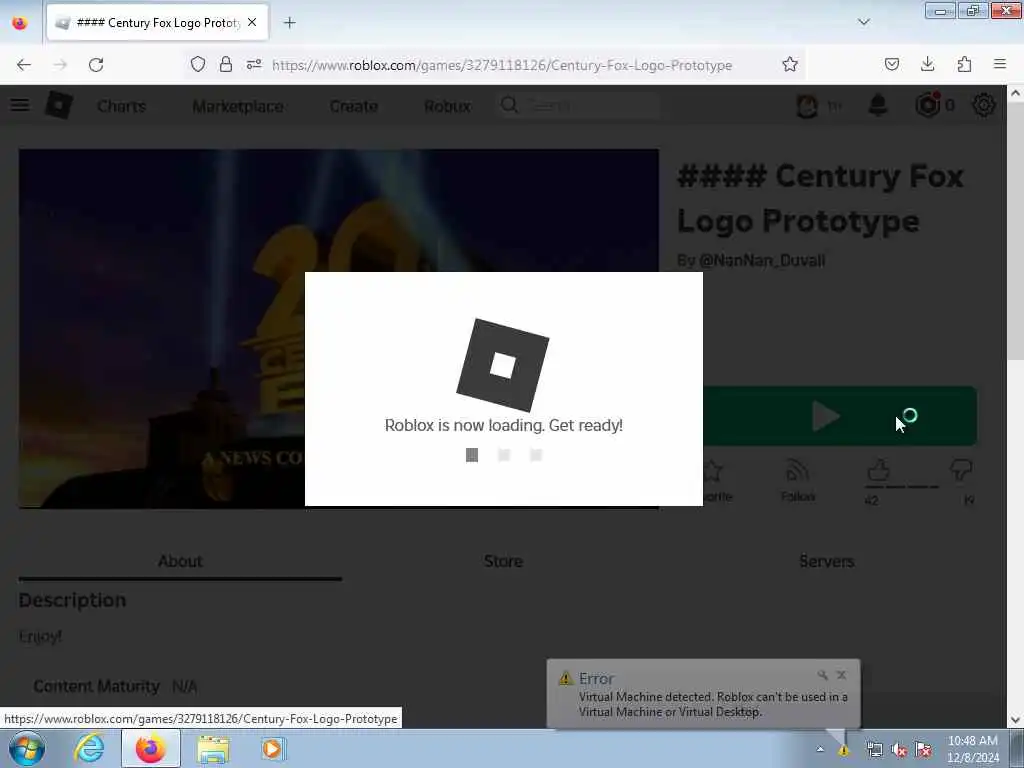
Task: Open the user avatar profile icon
Action: tap(807, 105)
